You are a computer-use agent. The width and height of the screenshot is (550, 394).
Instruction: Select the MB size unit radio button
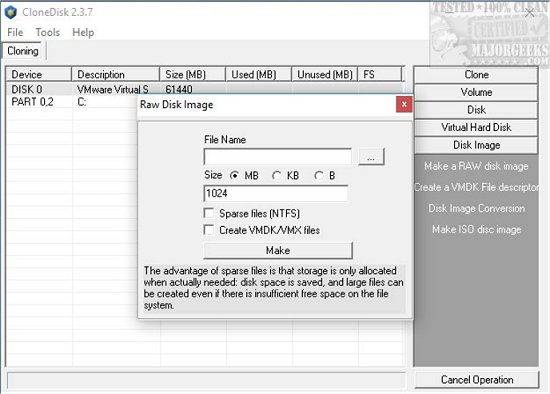click(234, 175)
